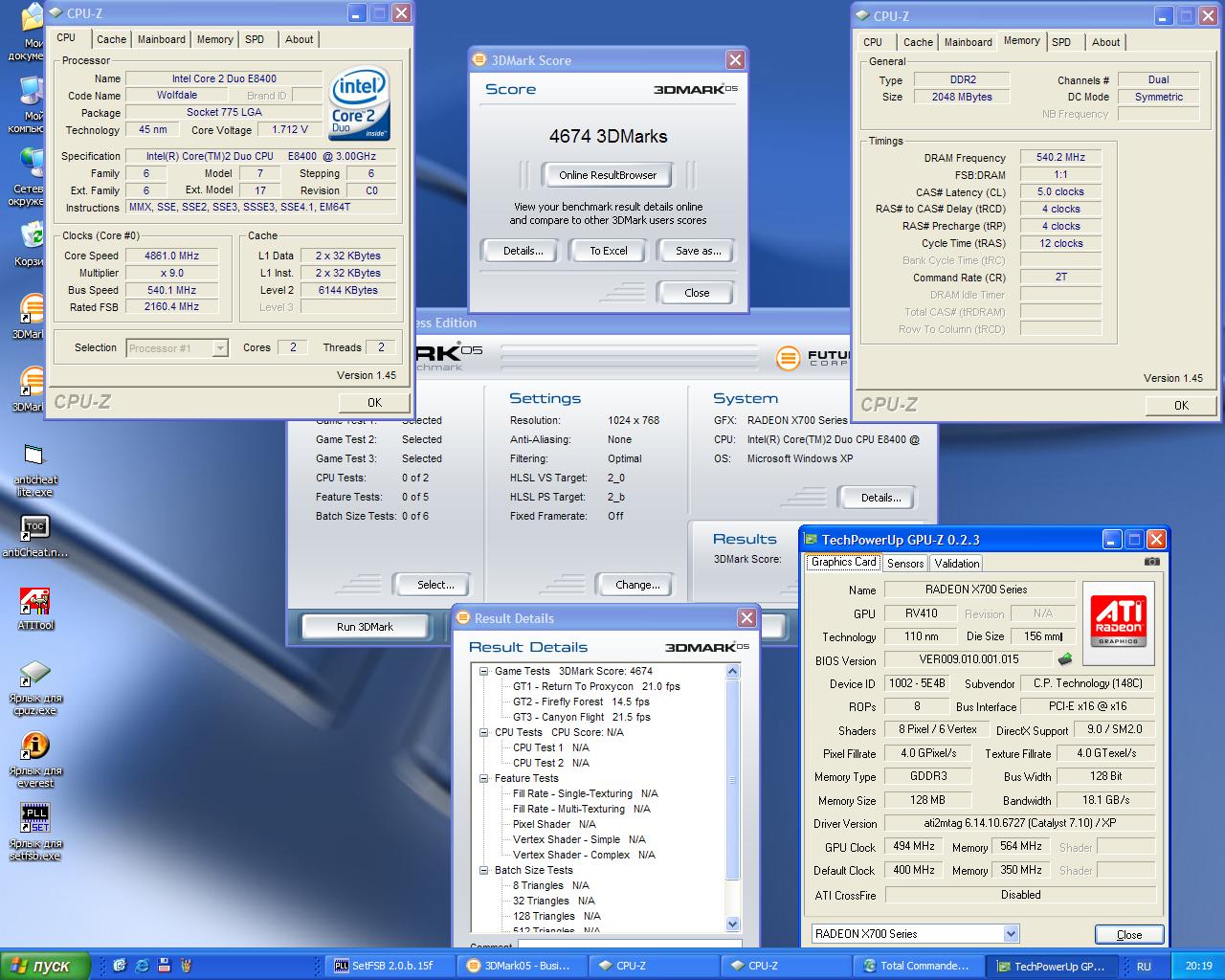This screenshot has width=1225, height=980.
Task: Click the Result Details scrollbar up arrow
Action: (733, 672)
